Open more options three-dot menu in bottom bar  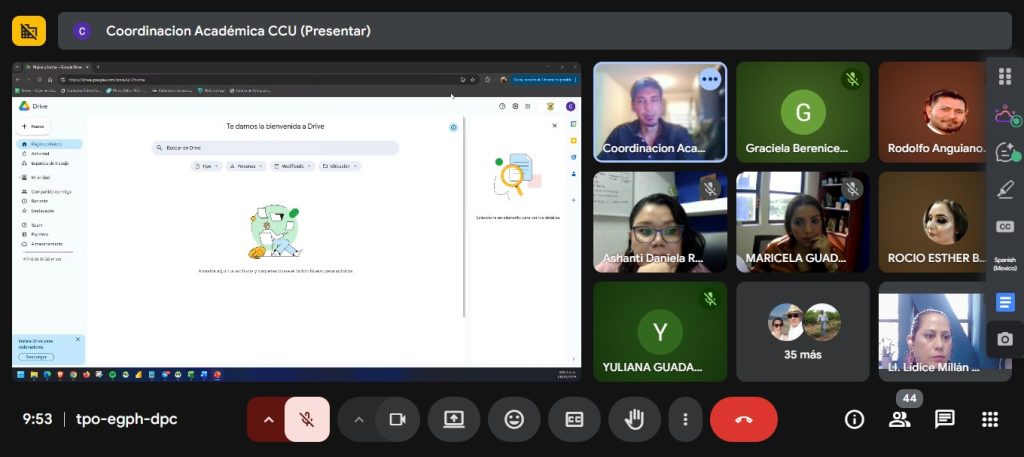point(685,419)
